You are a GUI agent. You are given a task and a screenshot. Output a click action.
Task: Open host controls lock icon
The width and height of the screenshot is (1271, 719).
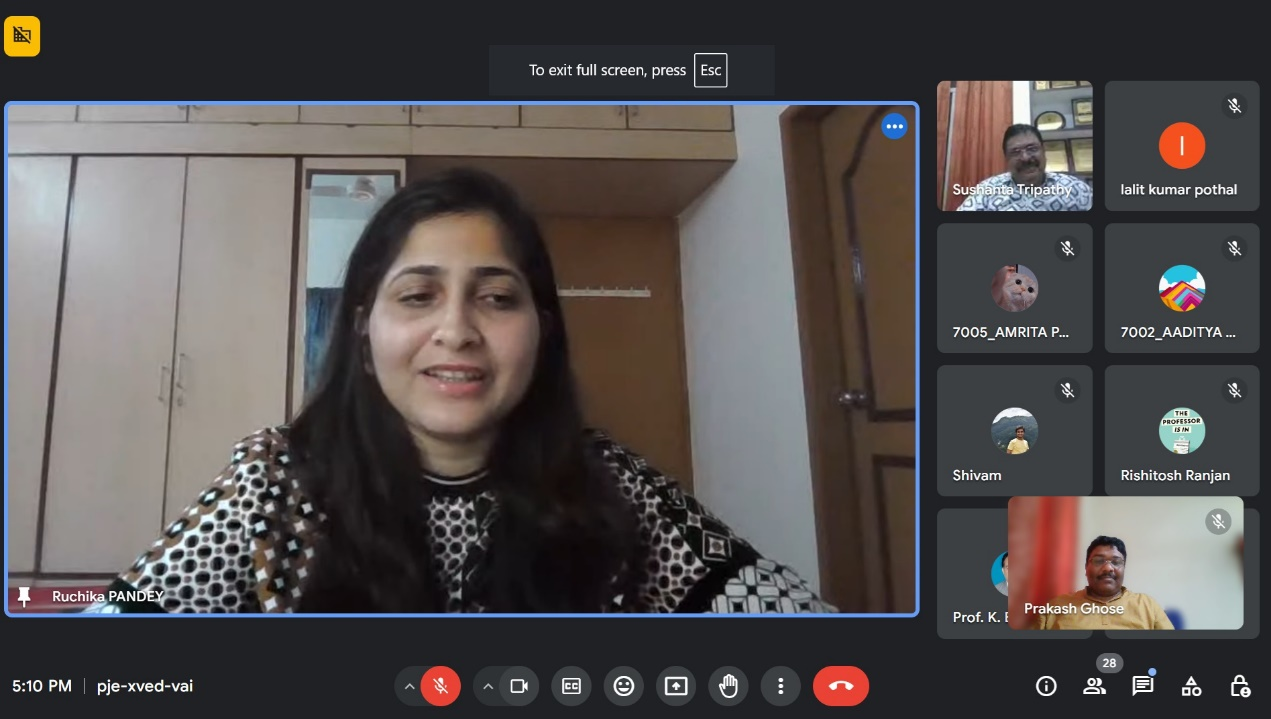tap(1239, 686)
